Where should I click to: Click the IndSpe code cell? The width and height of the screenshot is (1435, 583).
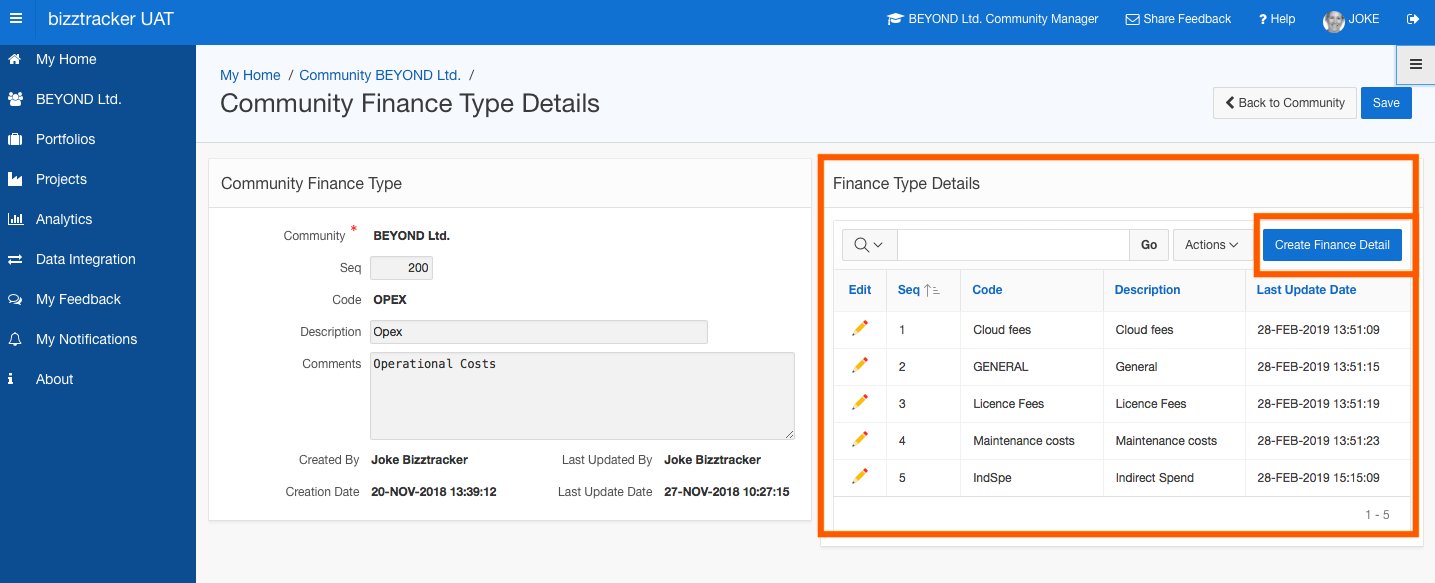click(x=992, y=478)
